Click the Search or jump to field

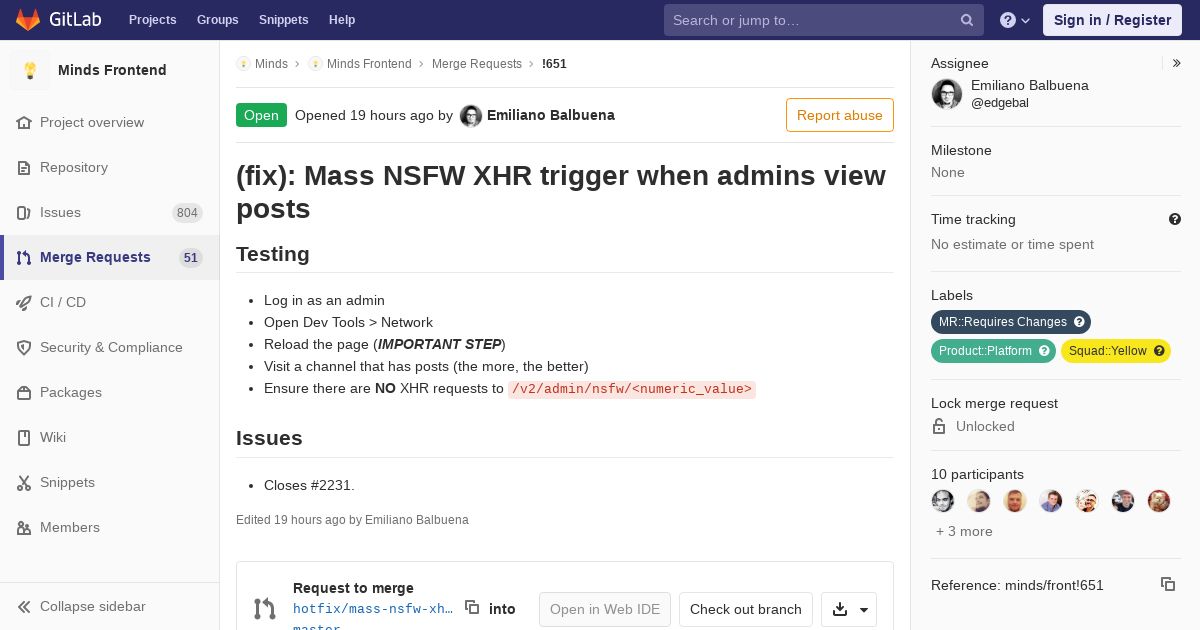(x=824, y=20)
